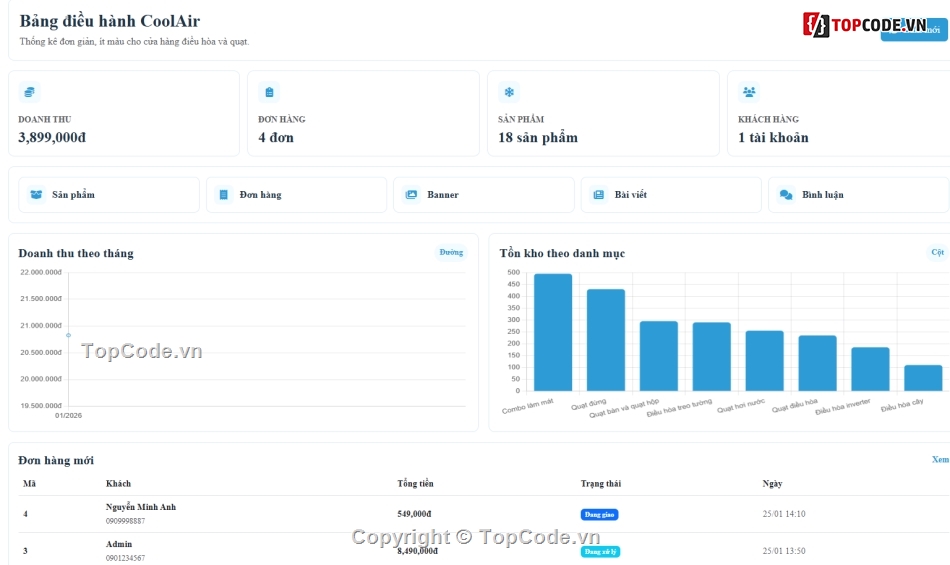The height and width of the screenshot is (565, 950).
Task: Click the Quạt hơi nước bar
Action: (765, 361)
